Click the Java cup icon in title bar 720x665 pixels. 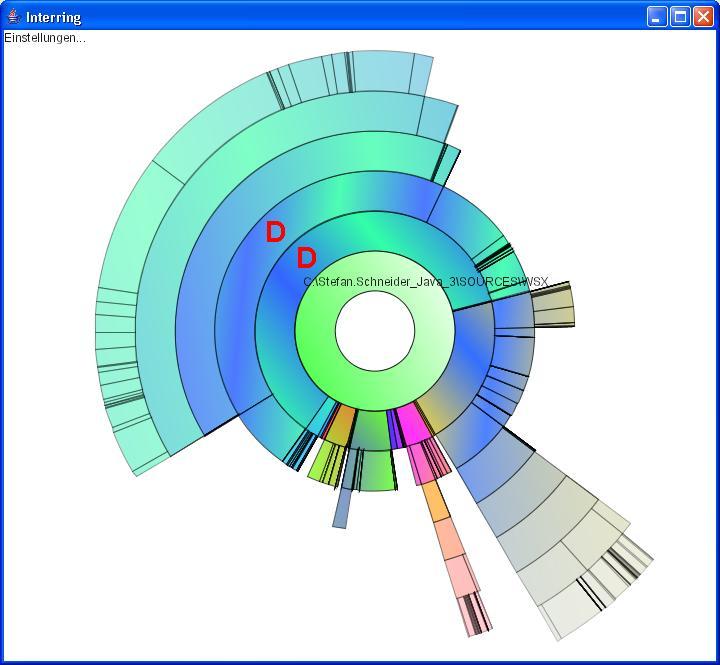pos(13,17)
